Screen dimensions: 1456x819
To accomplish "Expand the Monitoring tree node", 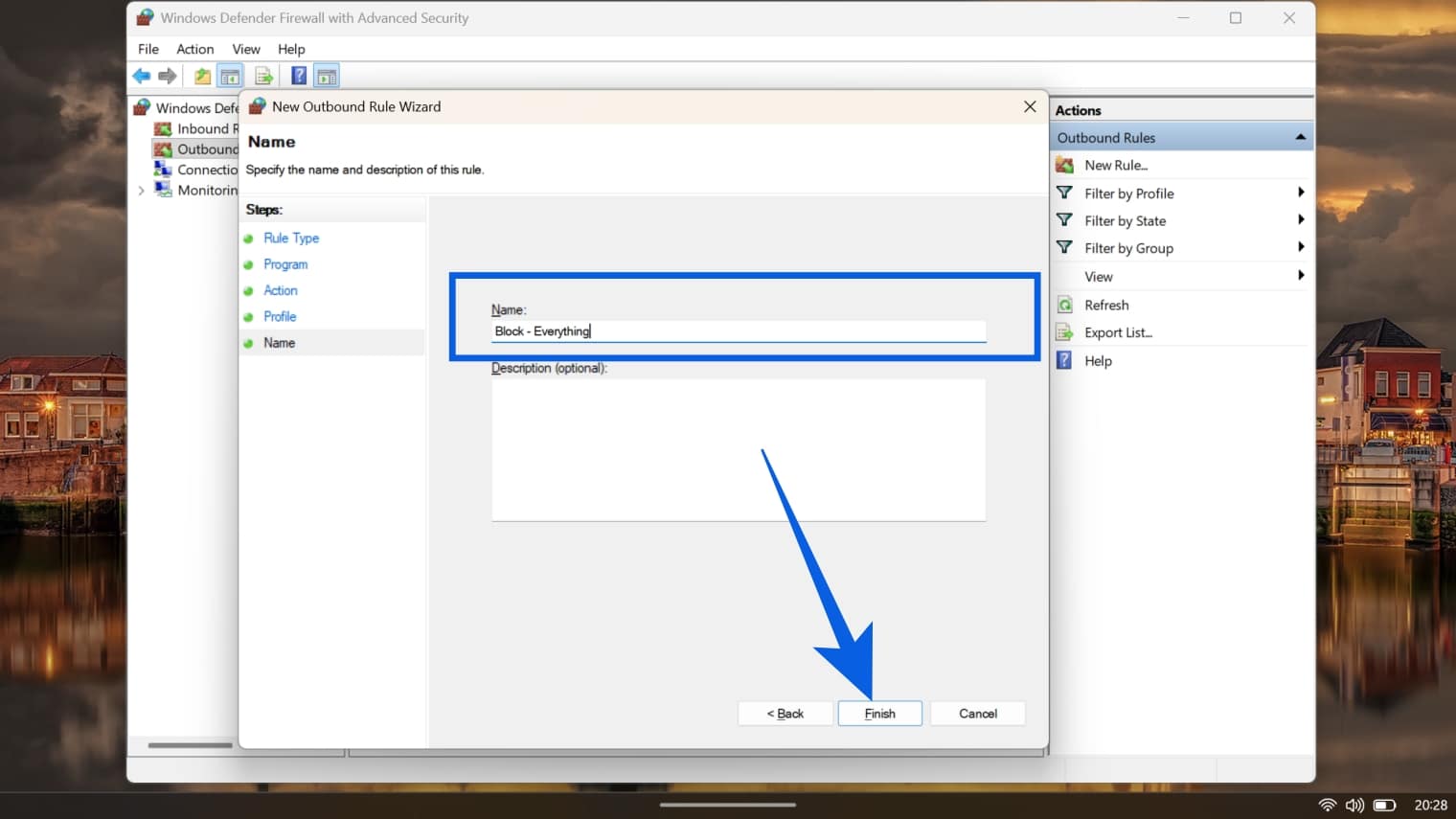I will [x=142, y=191].
